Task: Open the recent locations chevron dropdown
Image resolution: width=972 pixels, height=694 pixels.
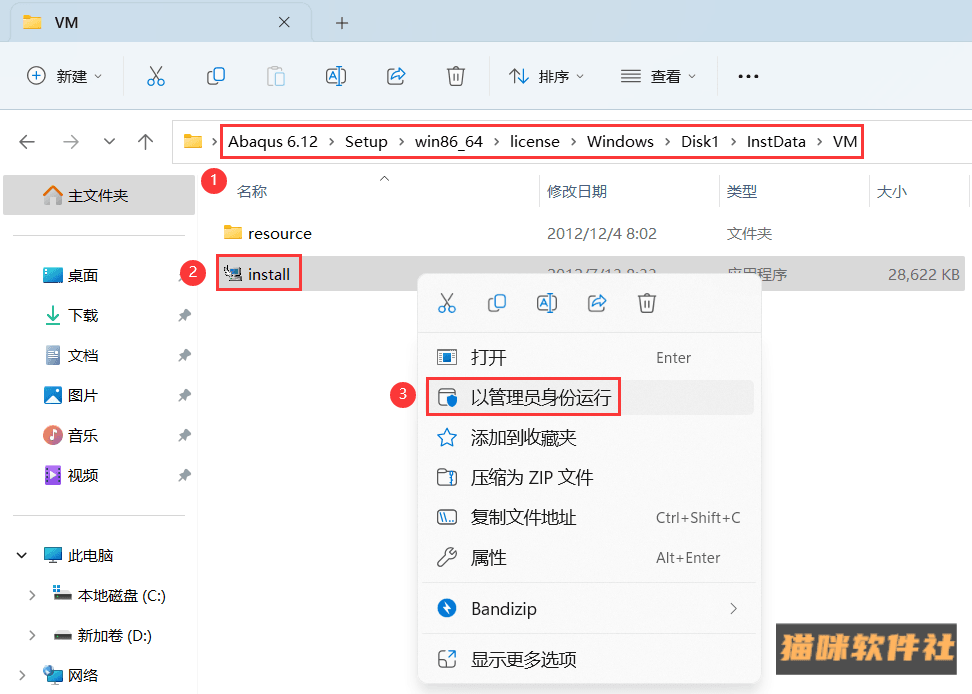Action: tap(109, 142)
